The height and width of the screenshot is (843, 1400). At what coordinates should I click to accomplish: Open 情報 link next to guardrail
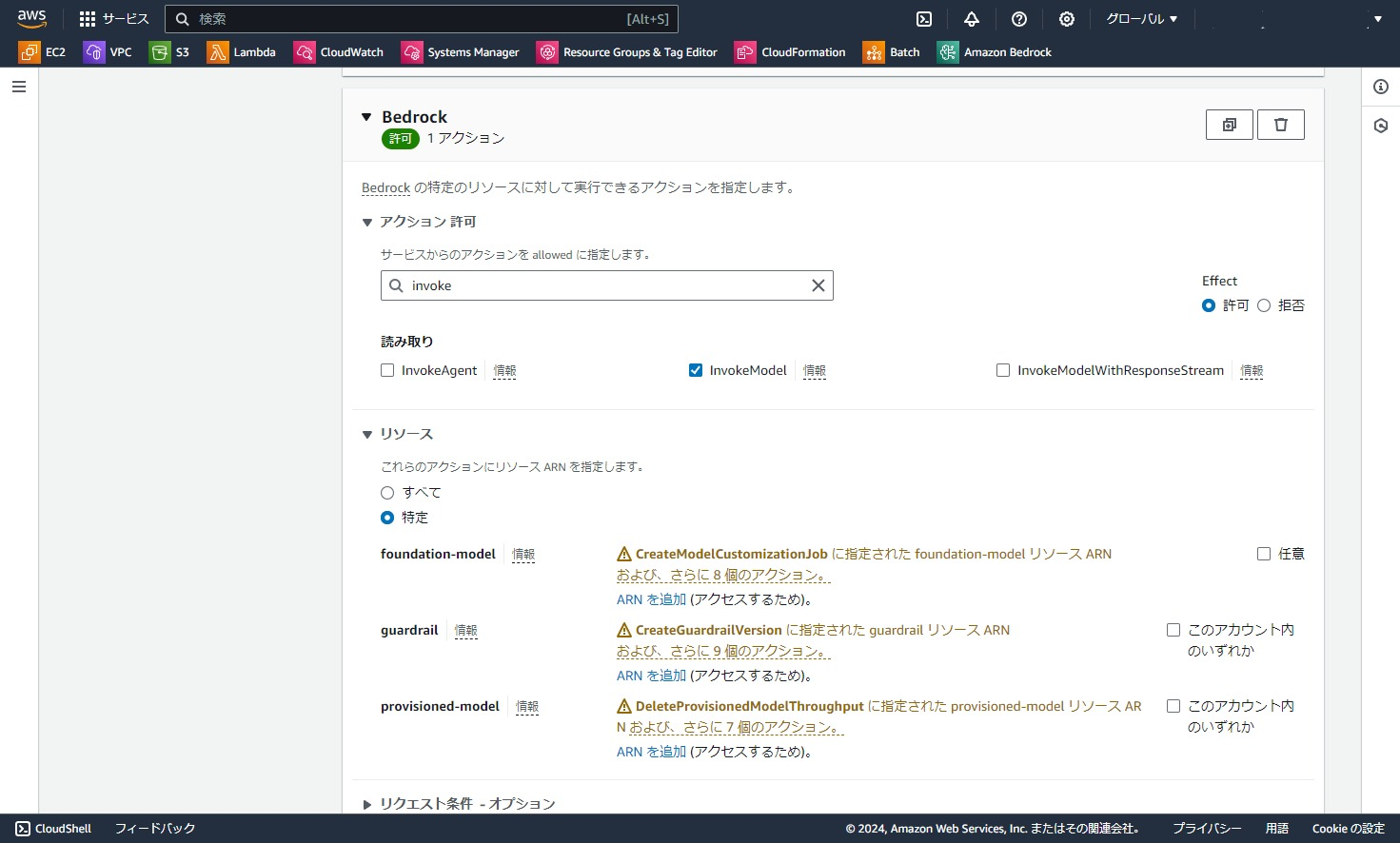coord(465,631)
